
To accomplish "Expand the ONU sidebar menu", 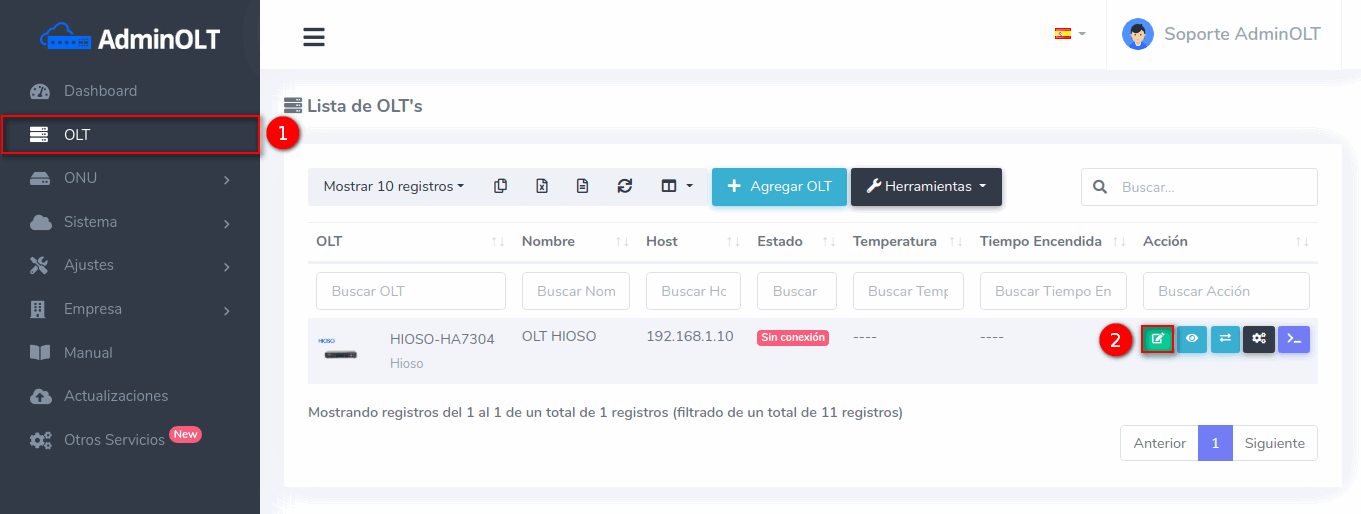I will pos(130,178).
